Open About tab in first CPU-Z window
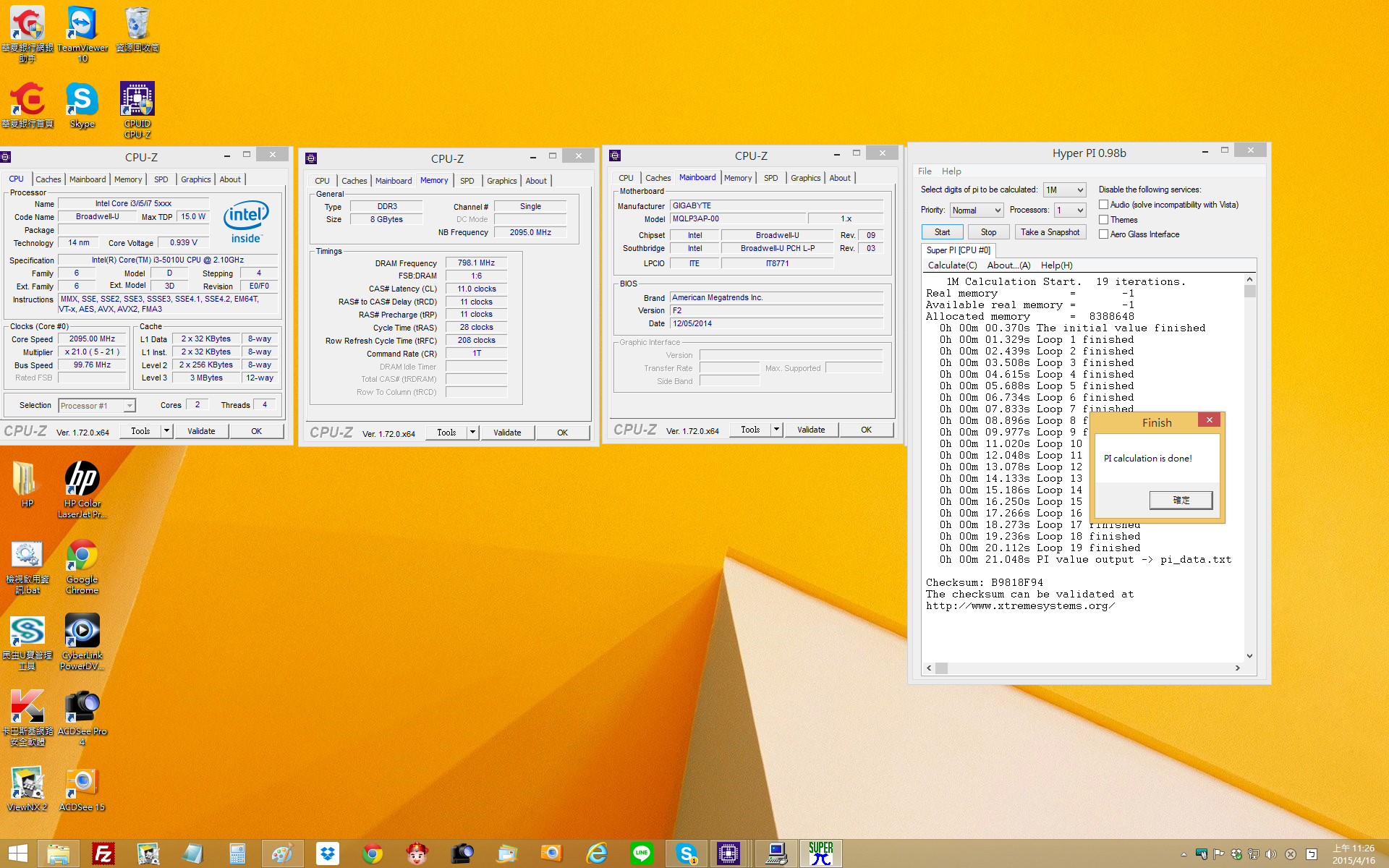The image size is (1389, 868). pos(230,179)
